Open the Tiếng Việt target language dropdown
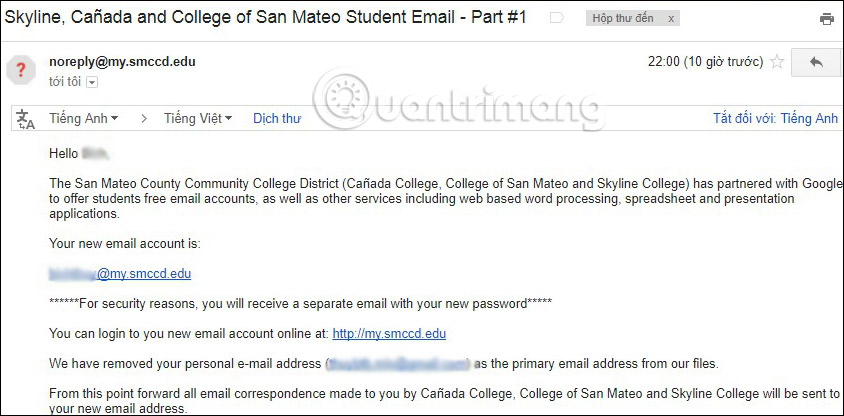Screen dimensions: 844x416 click(198, 118)
